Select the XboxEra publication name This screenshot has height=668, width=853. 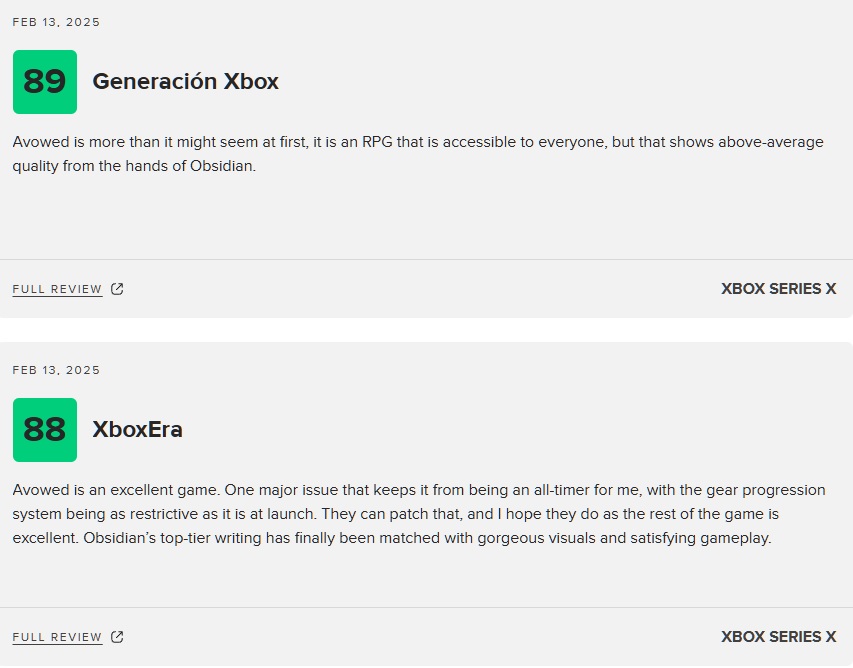[x=137, y=430]
